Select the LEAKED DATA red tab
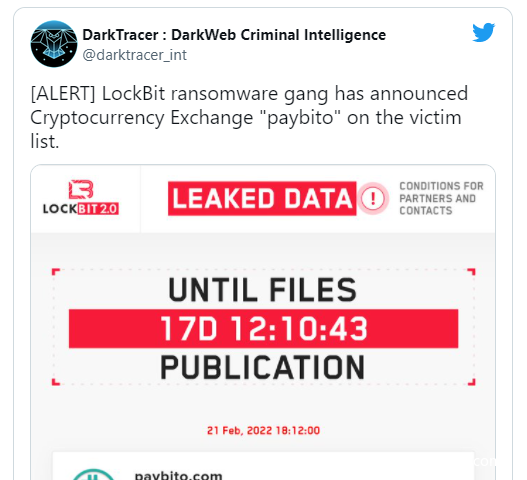 (x=262, y=198)
